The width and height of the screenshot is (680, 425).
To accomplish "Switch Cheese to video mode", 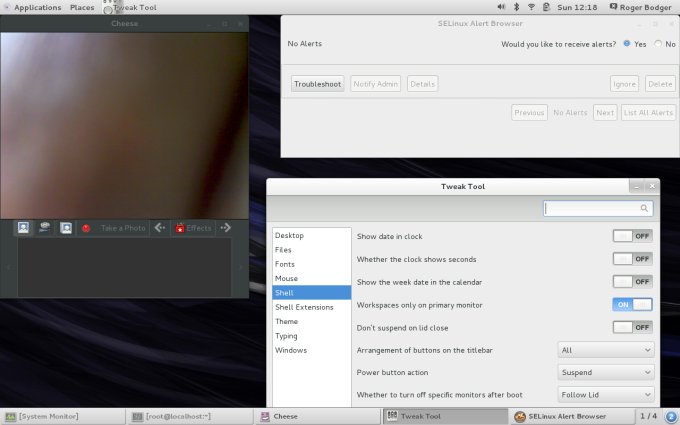I will pyautogui.click(x=44, y=228).
